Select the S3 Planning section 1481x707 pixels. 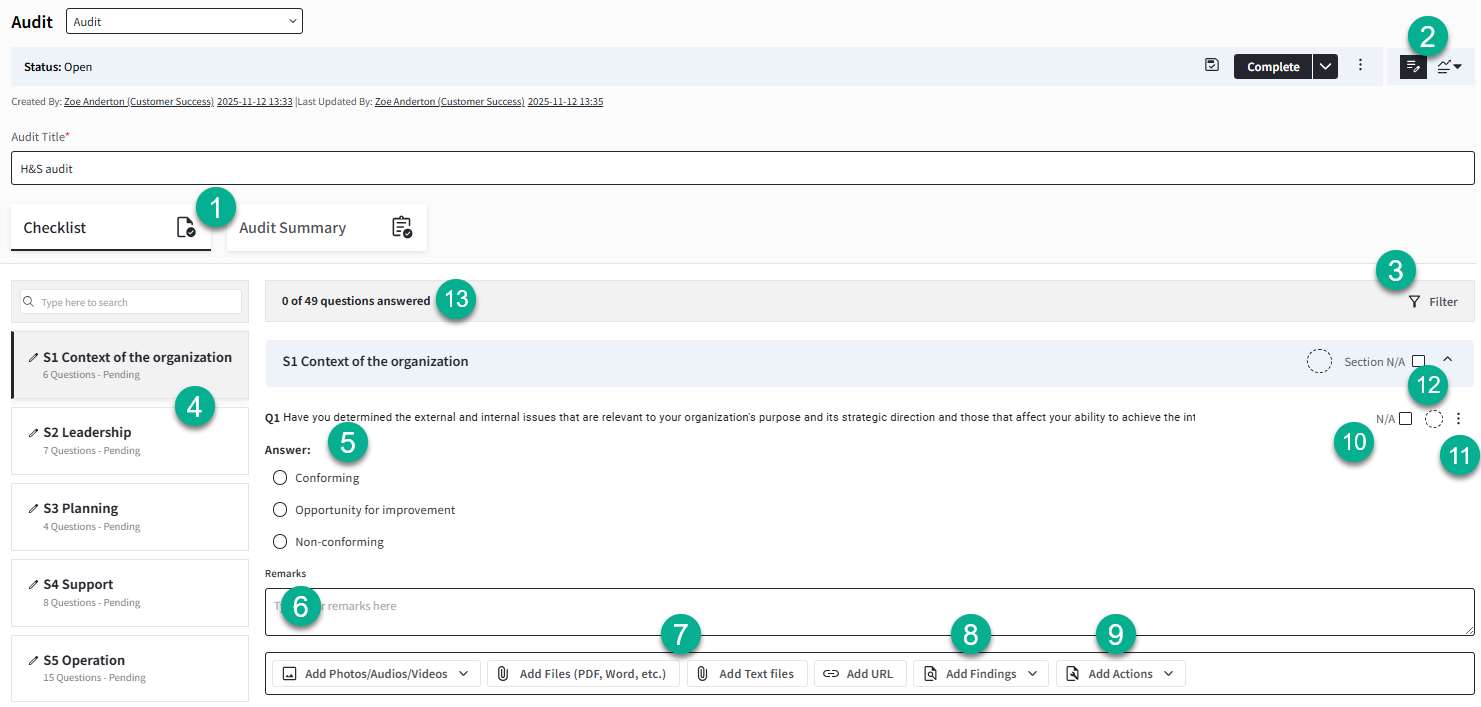click(130, 517)
